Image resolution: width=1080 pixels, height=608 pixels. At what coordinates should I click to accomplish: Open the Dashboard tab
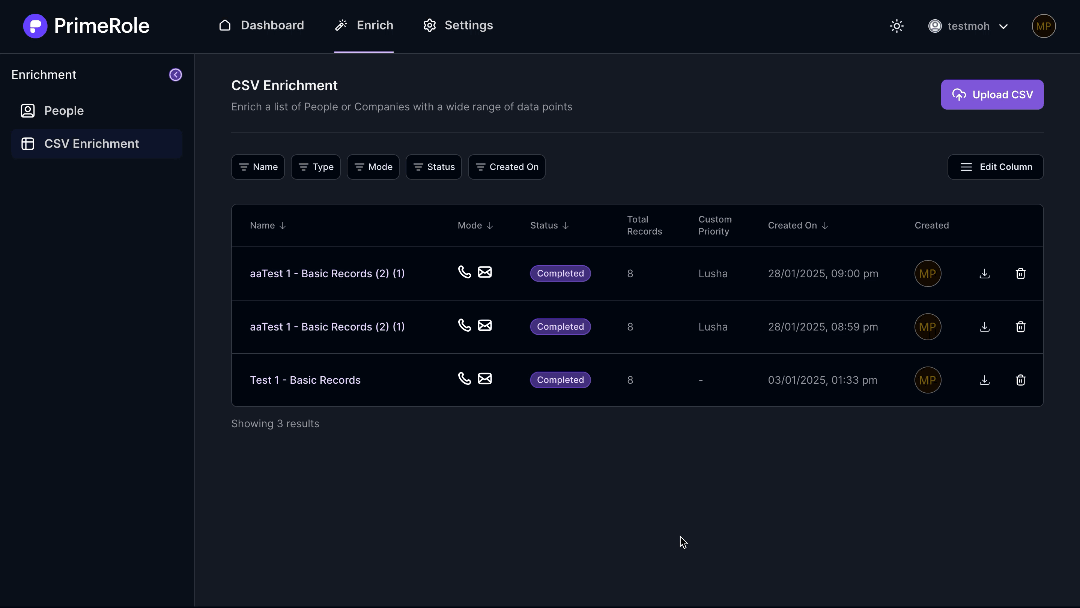[261, 25]
